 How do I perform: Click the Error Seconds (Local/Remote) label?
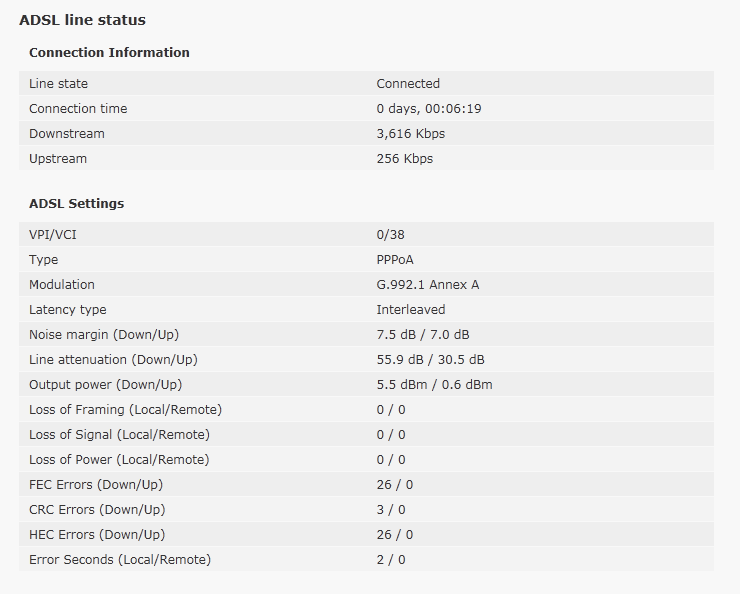120,560
